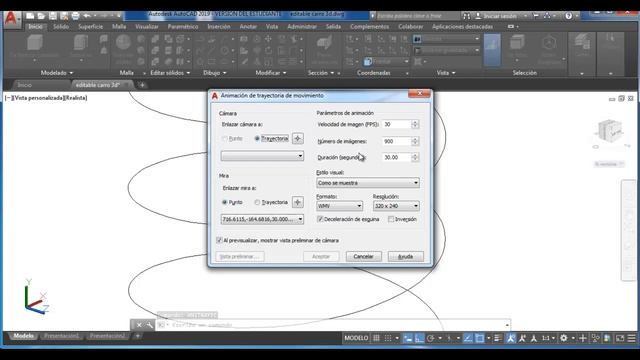Select Trayectoria radio under Cámara

[257, 139]
